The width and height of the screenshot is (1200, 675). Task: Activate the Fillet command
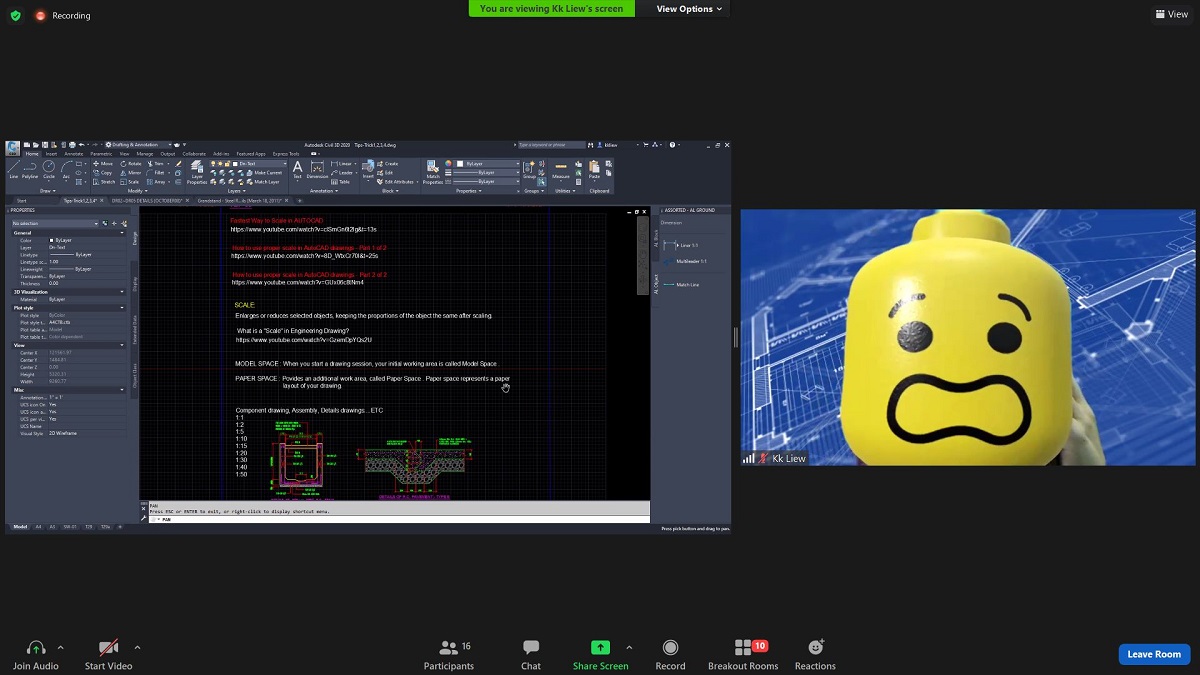[156, 173]
